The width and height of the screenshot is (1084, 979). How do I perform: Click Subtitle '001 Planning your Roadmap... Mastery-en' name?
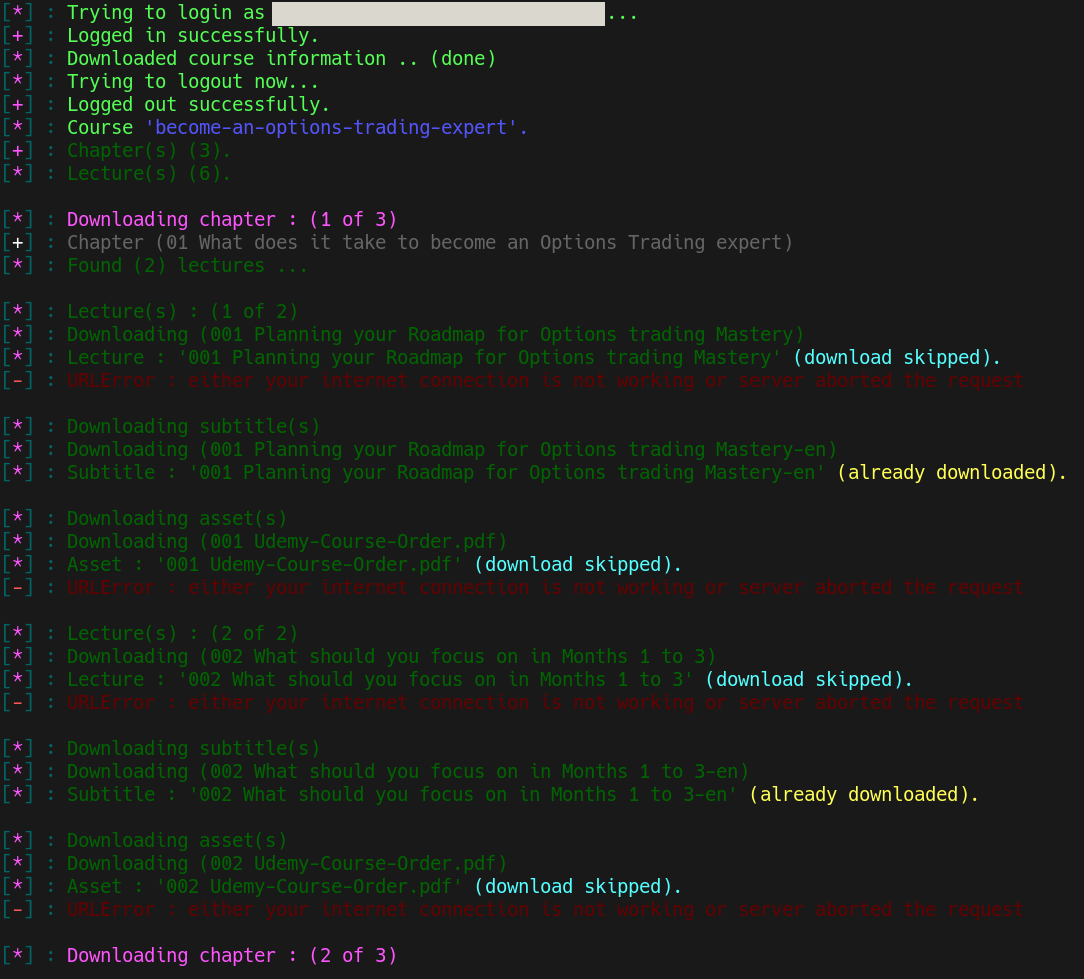507,472
